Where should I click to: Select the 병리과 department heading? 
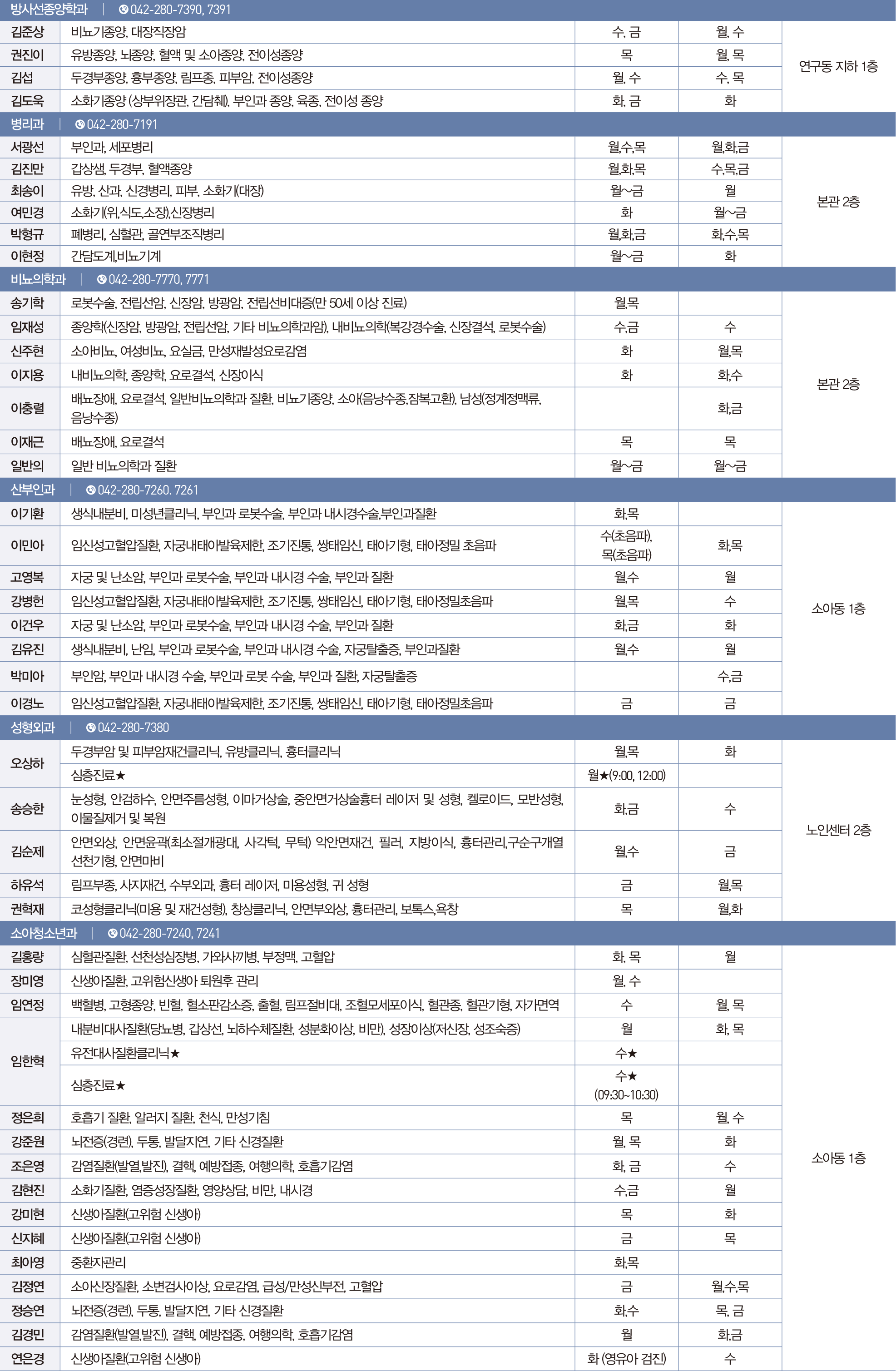[27, 124]
